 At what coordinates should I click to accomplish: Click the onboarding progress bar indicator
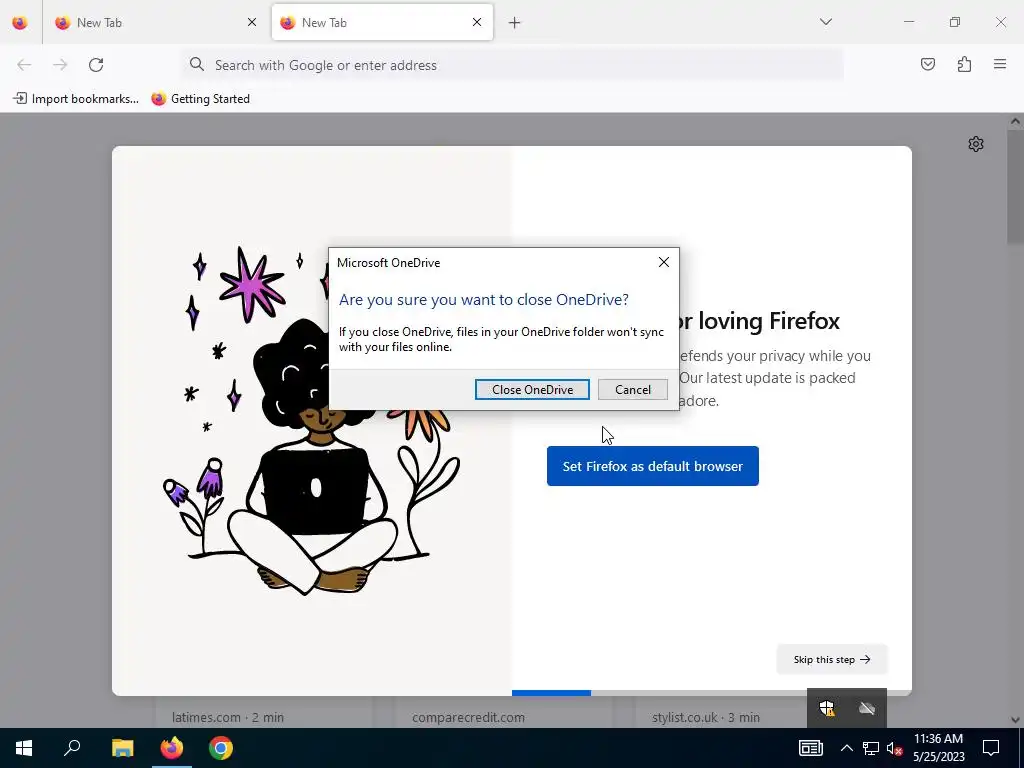711,692
